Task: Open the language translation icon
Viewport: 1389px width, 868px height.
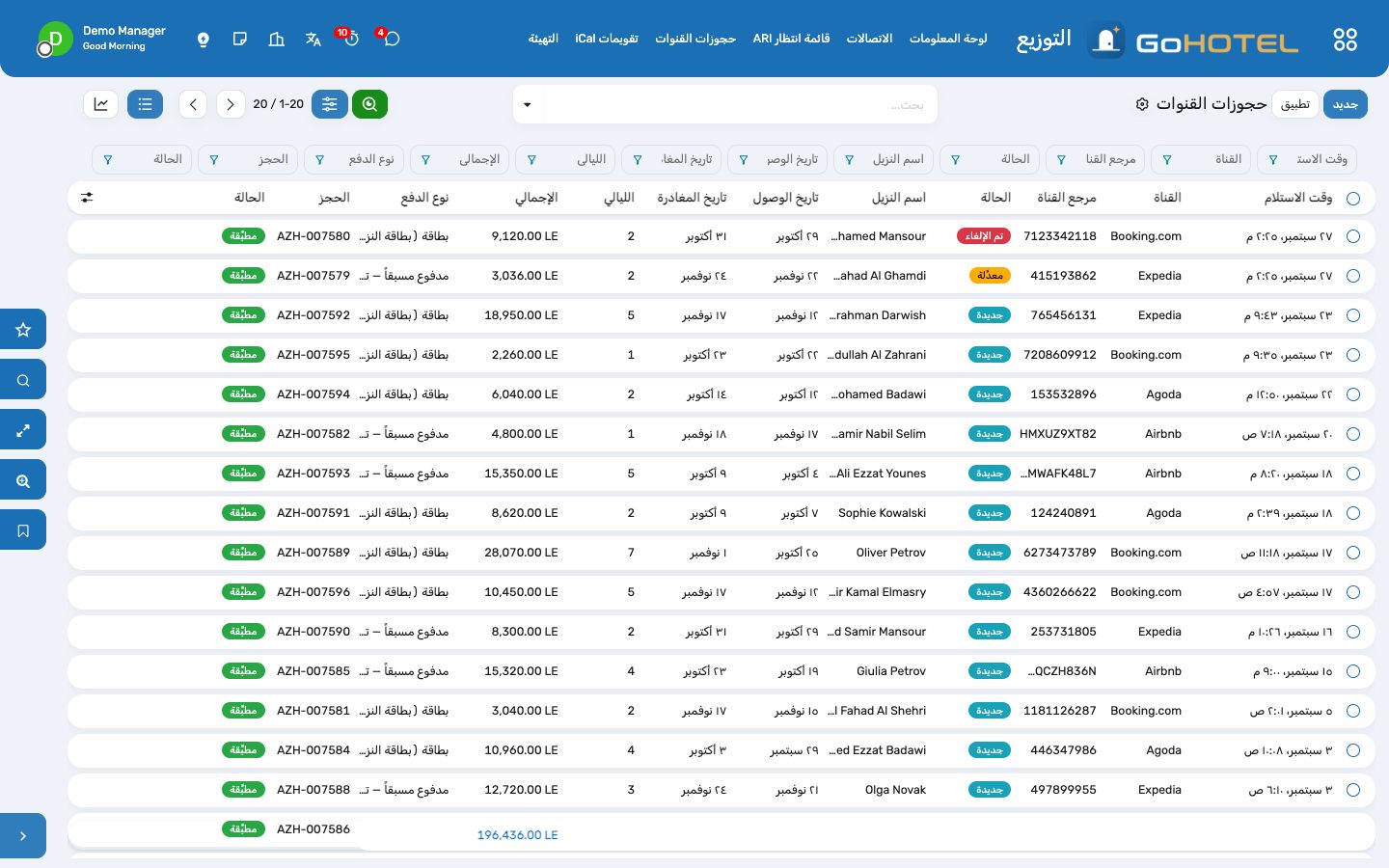Action: (x=313, y=40)
